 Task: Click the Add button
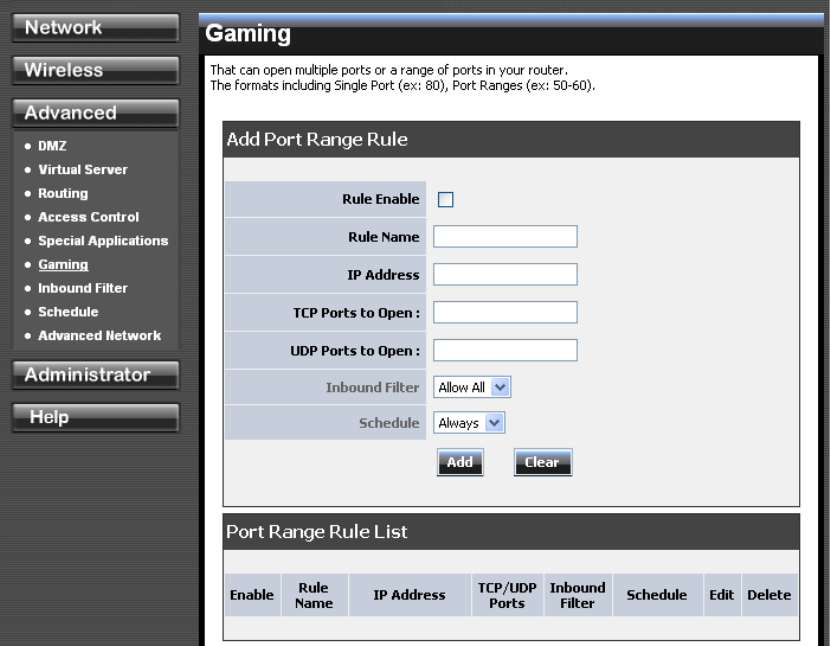click(x=459, y=462)
